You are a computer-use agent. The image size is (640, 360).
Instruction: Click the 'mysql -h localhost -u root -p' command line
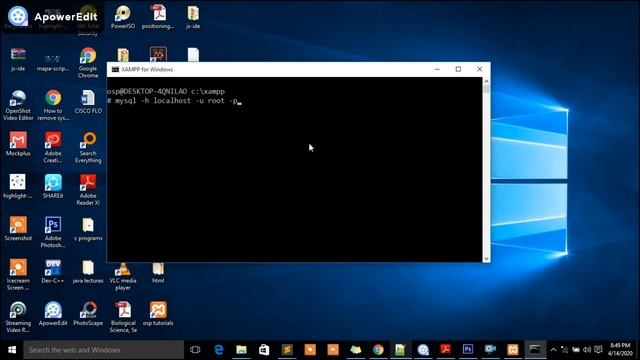176,101
